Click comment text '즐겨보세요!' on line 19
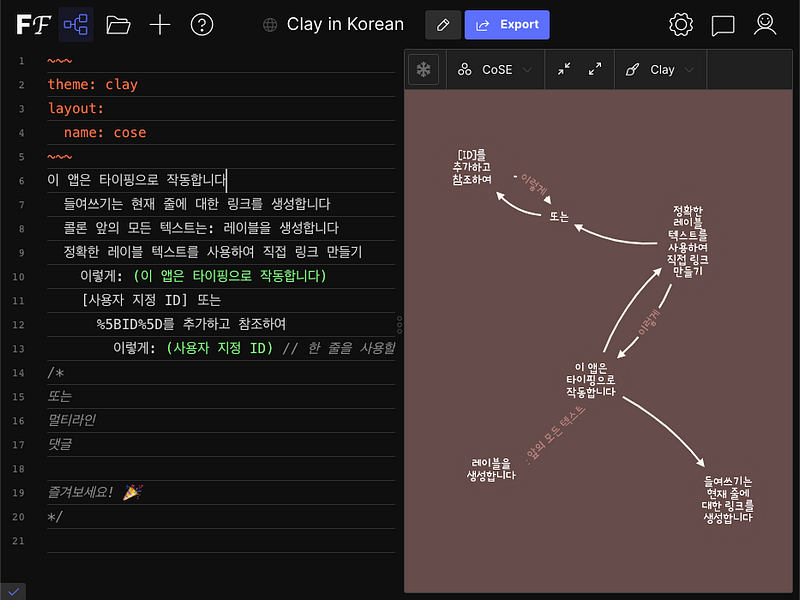Viewport: 800px width, 600px height. pos(80,492)
